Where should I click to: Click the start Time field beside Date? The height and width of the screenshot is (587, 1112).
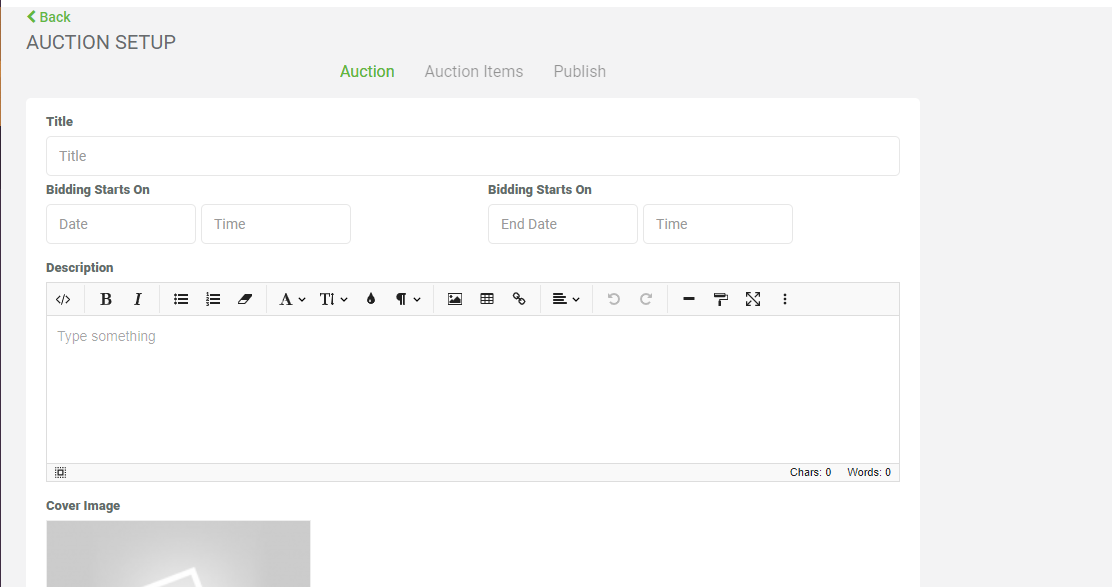(276, 224)
